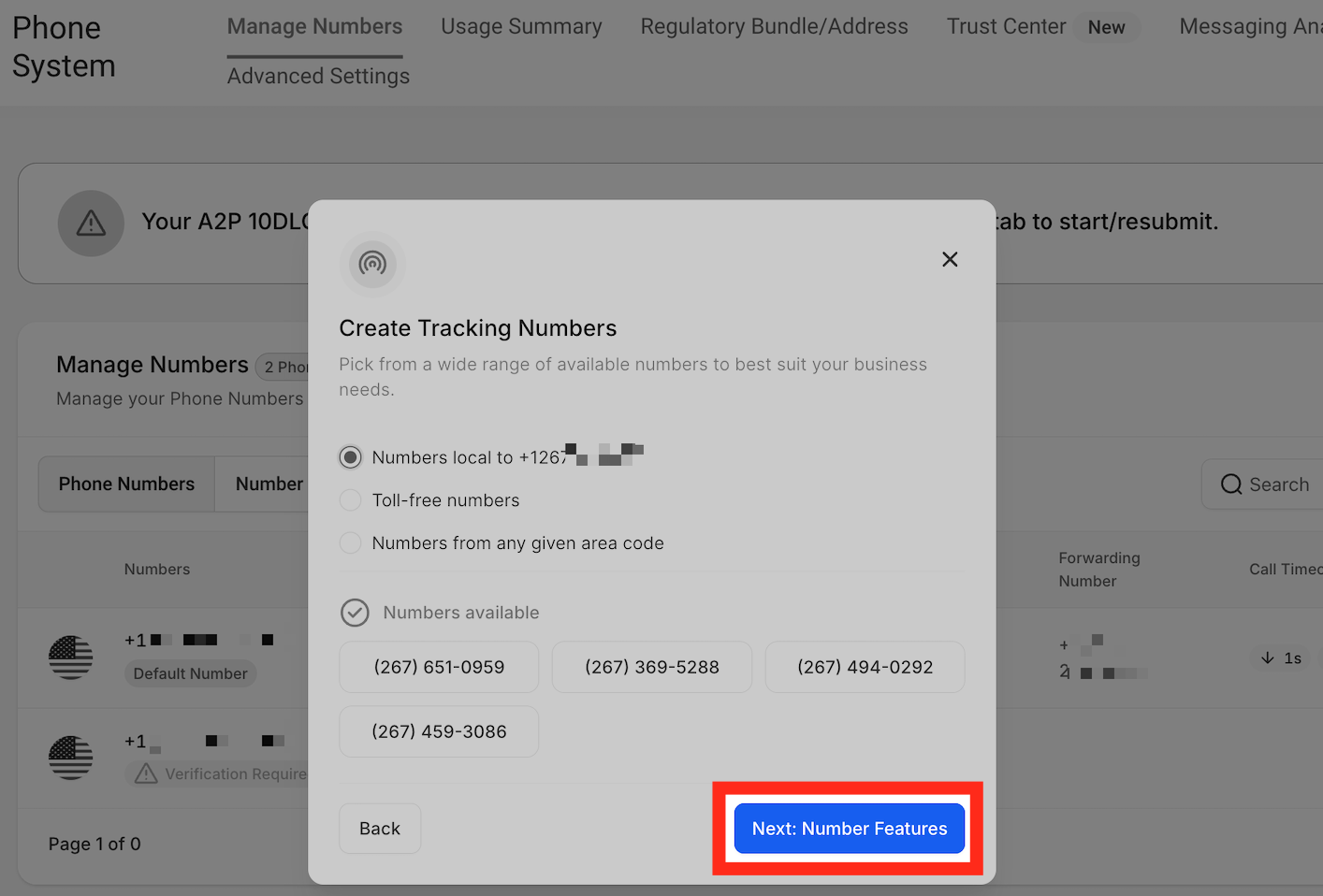Image resolution: width=1323 pixels, height=896 pixels.
Task: Click the Search magnifier icon
Action: pos(1231,484)
